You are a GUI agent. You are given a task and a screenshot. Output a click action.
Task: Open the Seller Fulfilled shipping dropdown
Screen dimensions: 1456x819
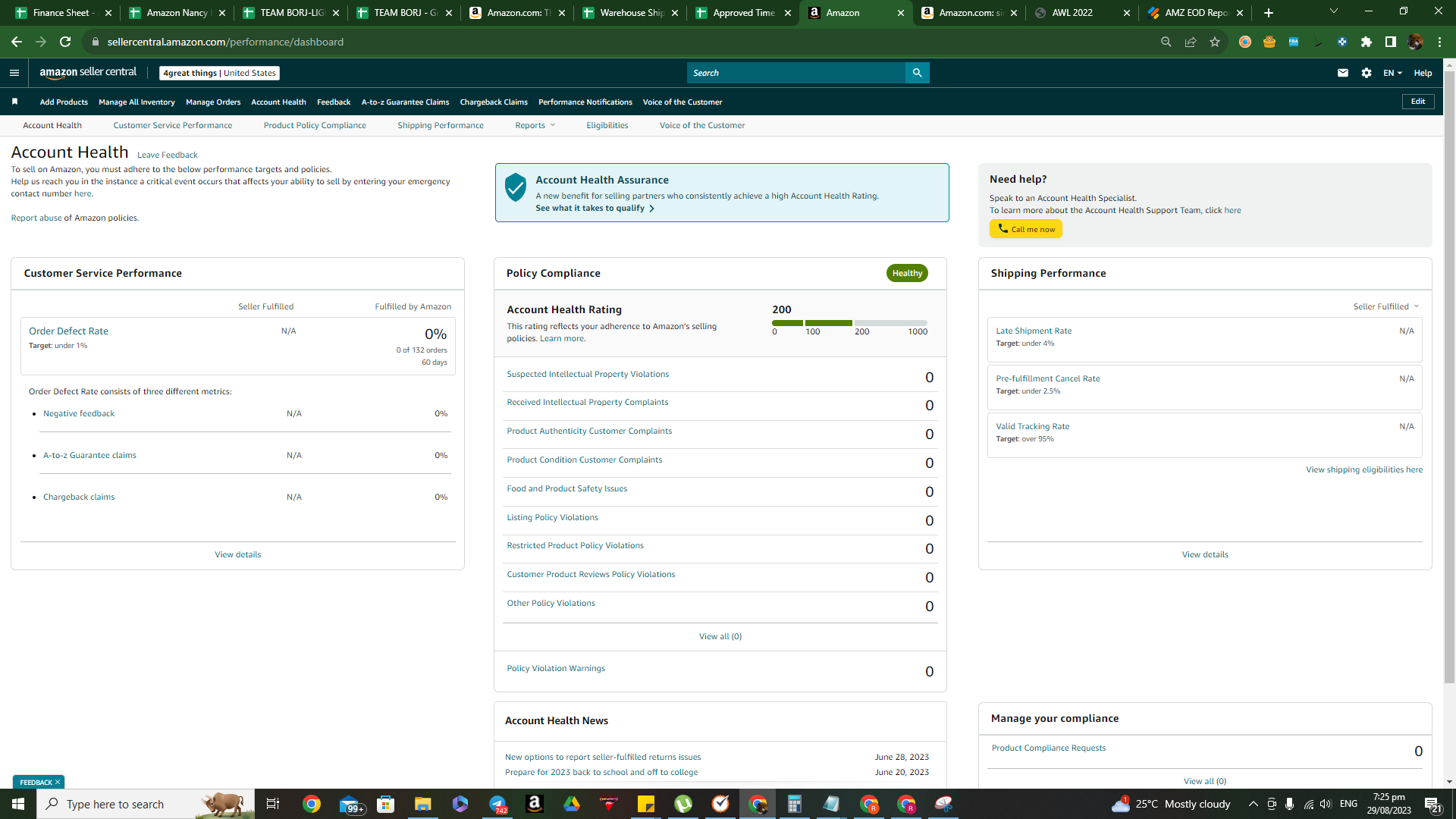pos(1386,306)
